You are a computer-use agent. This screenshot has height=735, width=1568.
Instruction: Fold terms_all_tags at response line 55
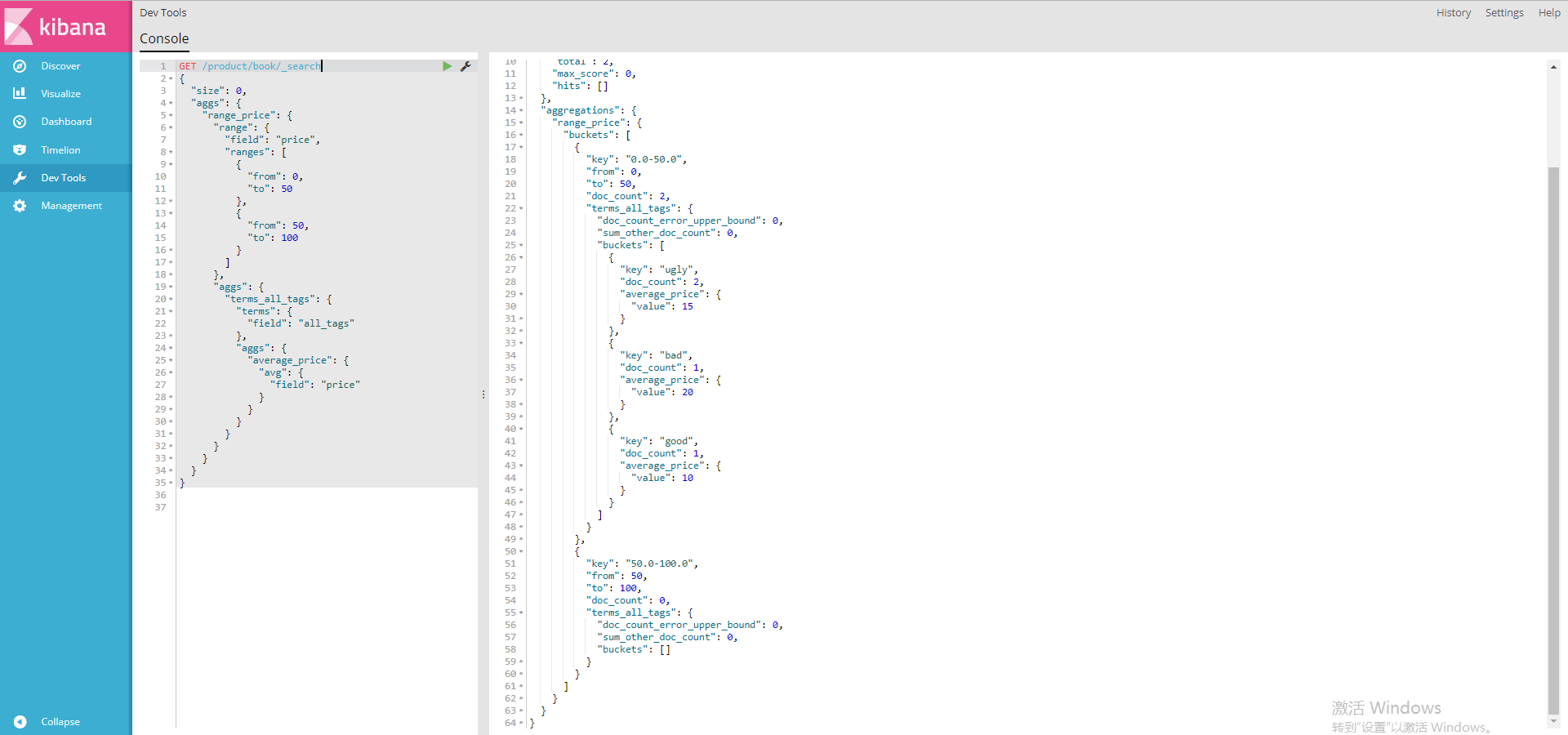coord(521,612)
